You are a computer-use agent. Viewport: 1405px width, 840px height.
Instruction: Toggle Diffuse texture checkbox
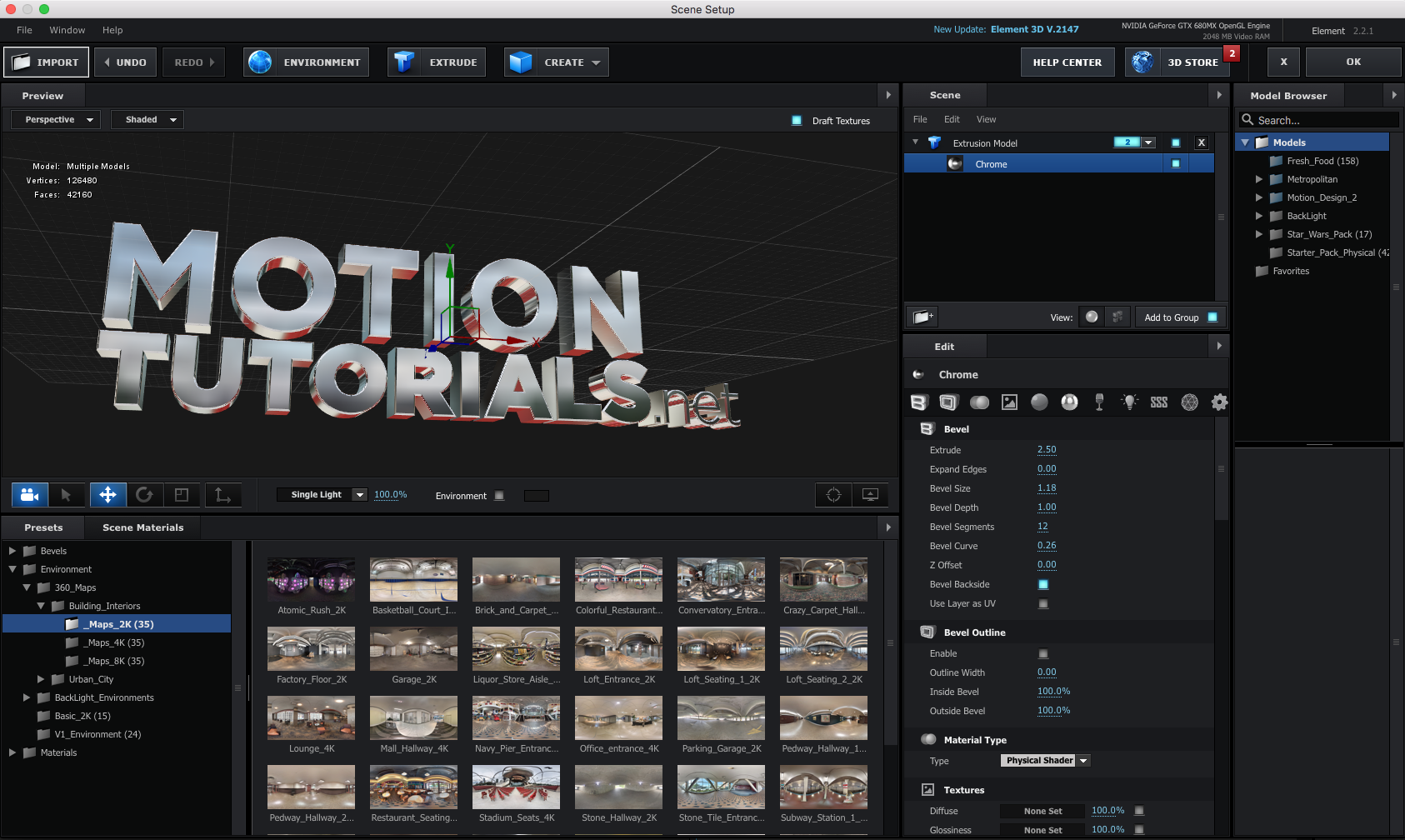1139,810
